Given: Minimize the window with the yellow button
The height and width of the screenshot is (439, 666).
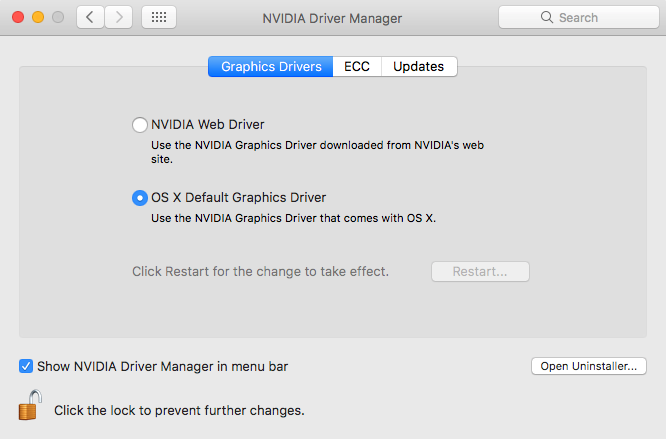Looking at the screenshot, I should pyautogui.click(x=38, y=17).
